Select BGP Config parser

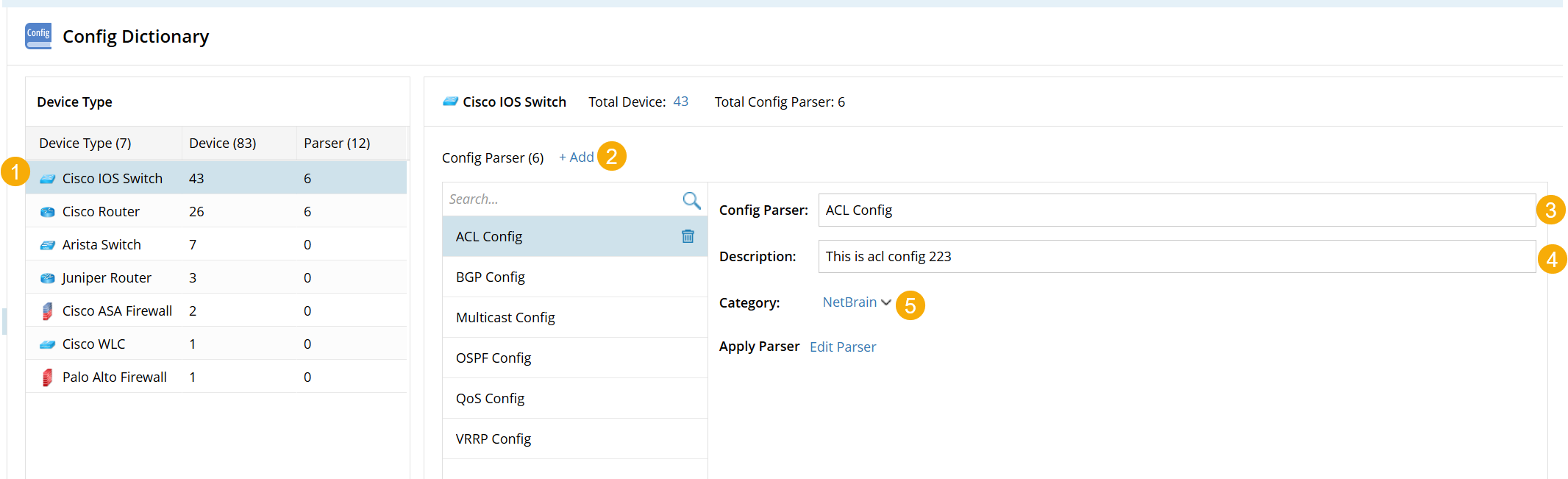491,277
